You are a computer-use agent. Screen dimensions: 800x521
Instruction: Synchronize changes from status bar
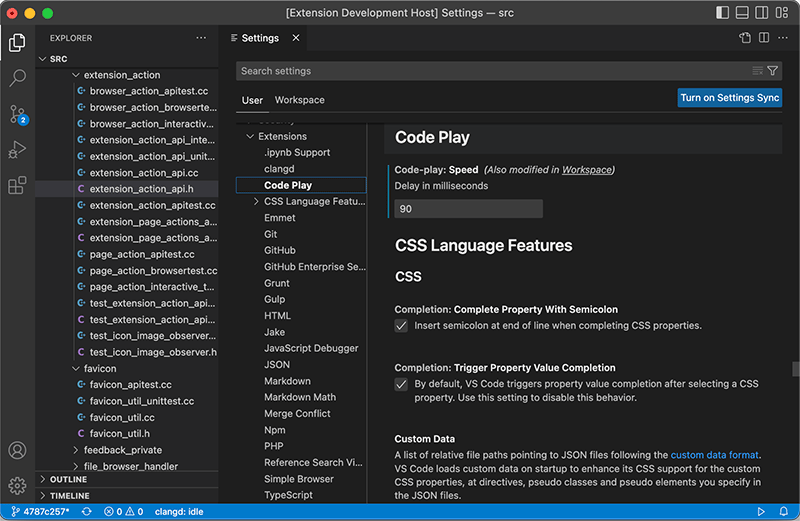[87, 512]
